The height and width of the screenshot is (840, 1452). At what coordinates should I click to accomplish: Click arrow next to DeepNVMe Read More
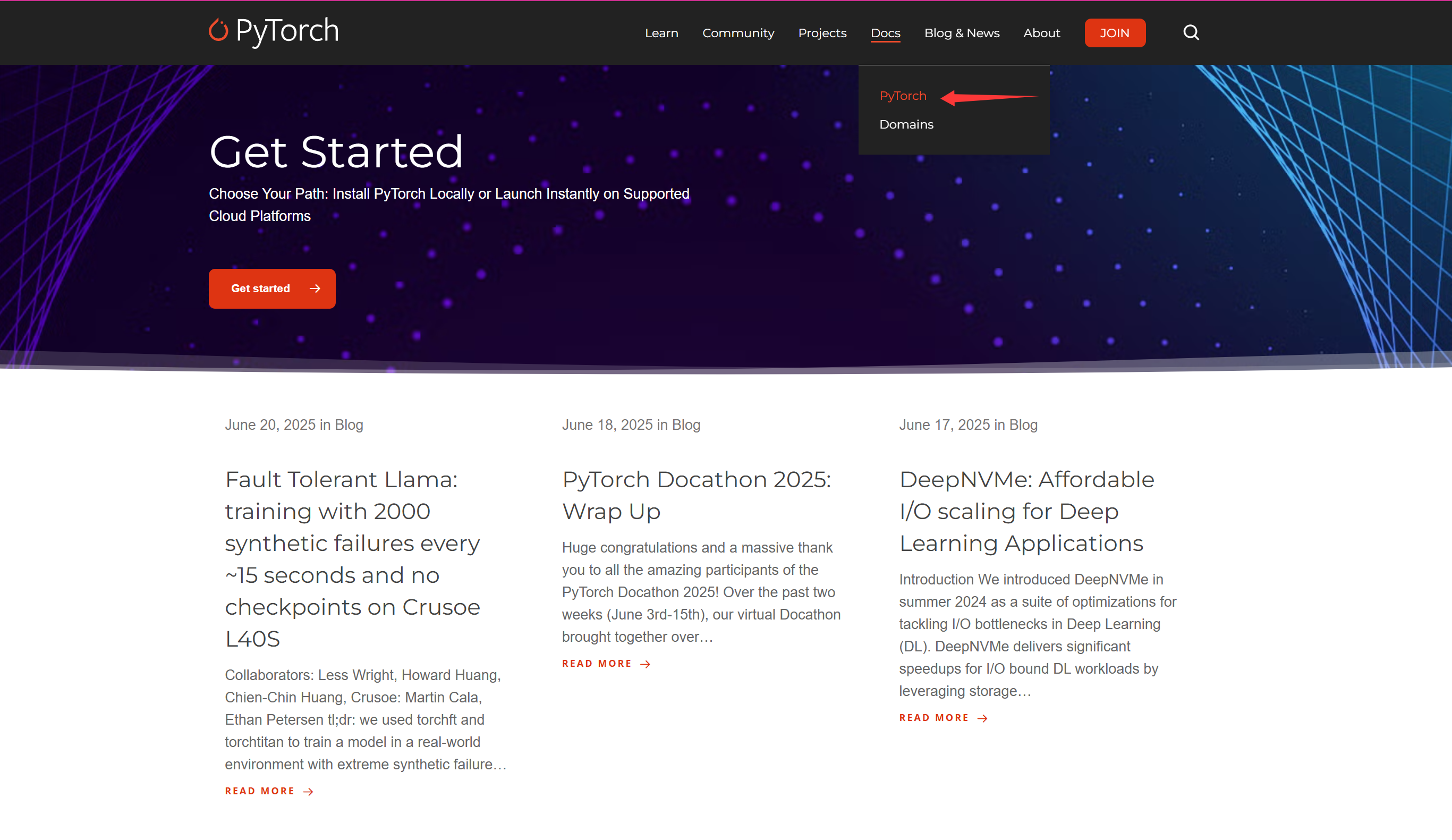click(x=982, y=718)
